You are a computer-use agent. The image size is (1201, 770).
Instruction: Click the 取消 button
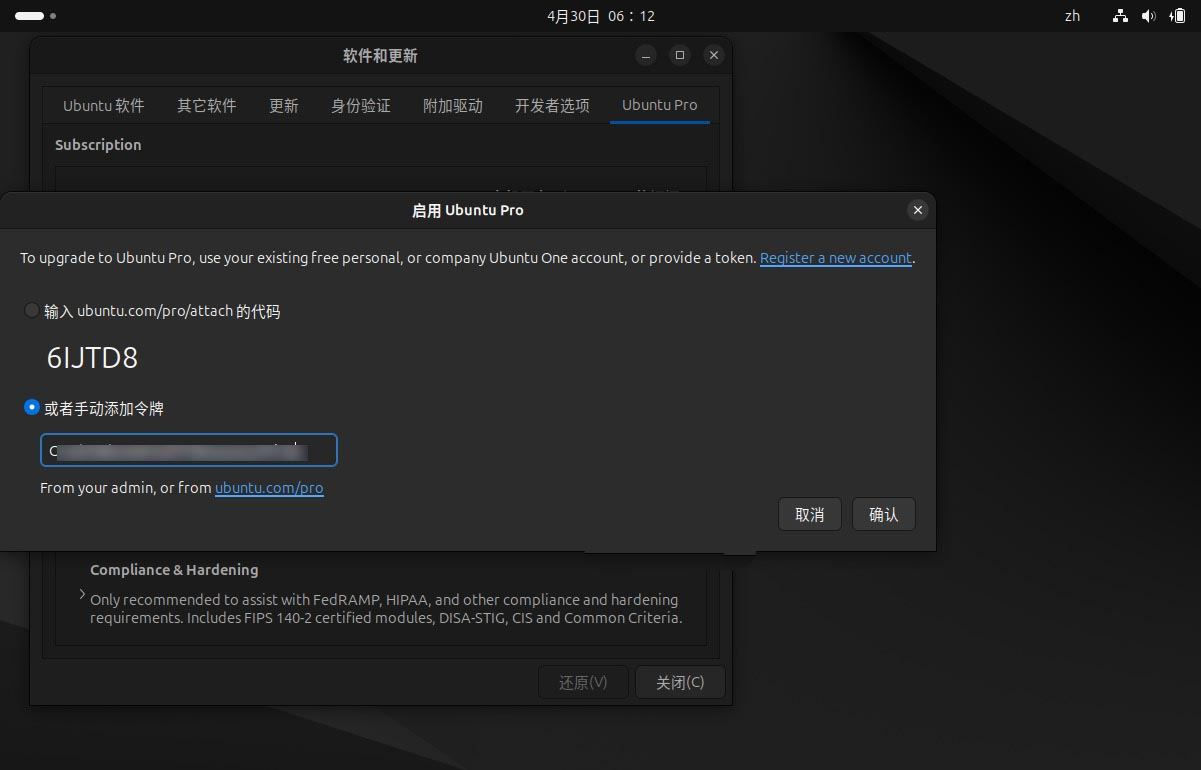(x=809, y=514)
